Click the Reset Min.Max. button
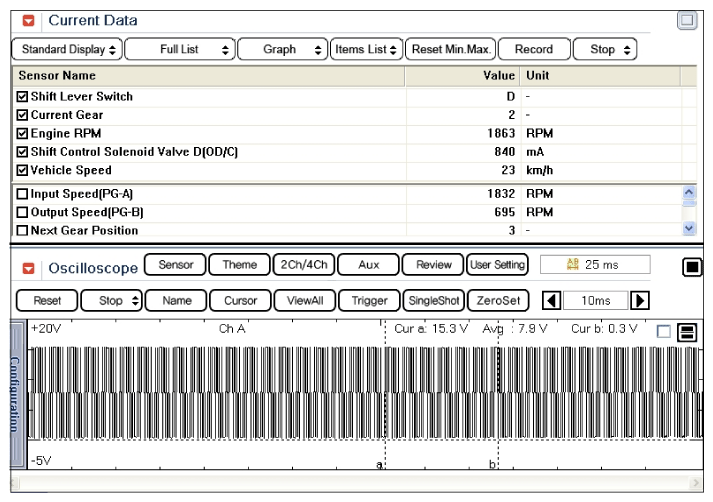 pyautogui.click(x=451, y=49)
